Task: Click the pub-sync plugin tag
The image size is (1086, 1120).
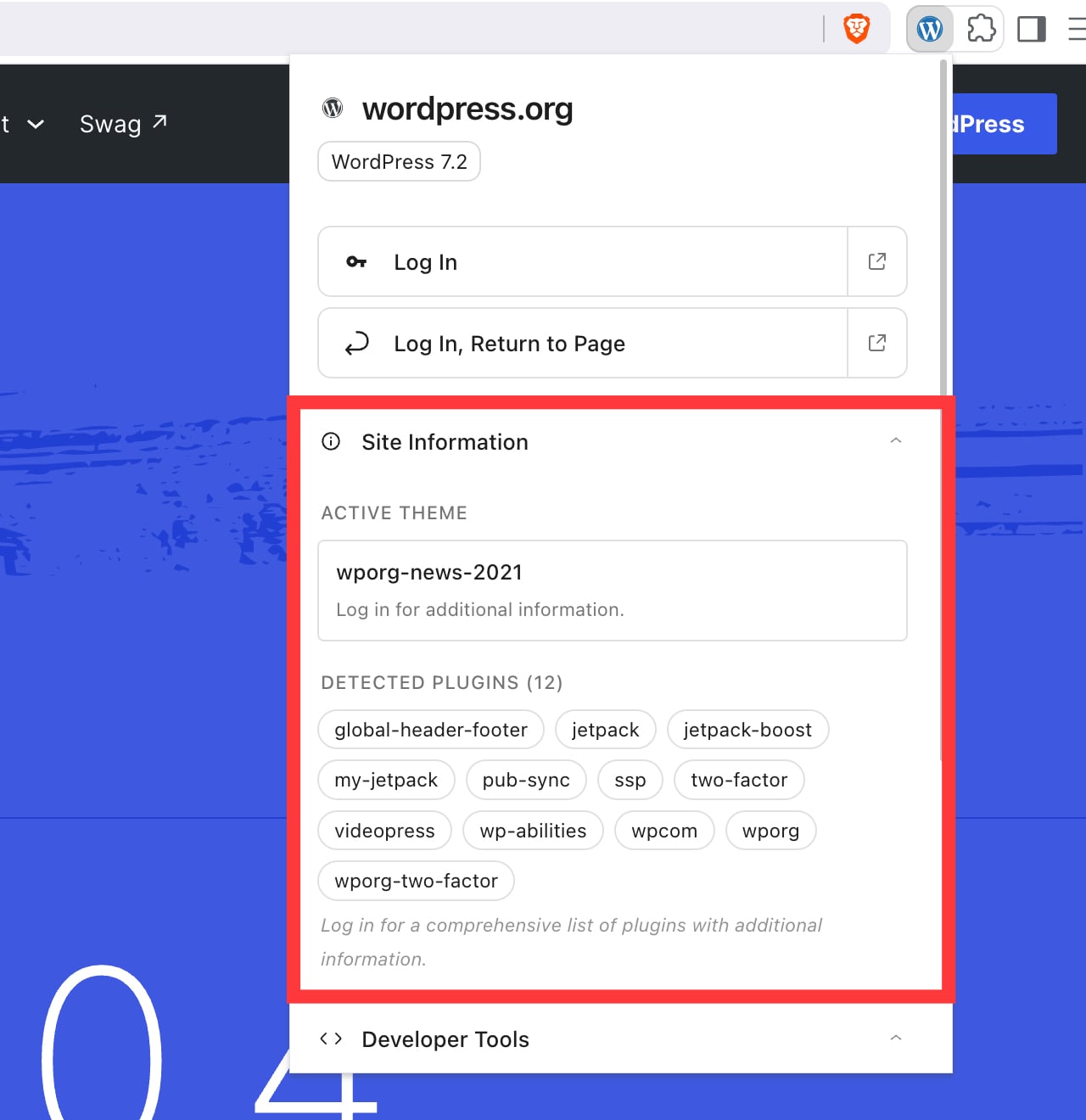Action: tap(526, 780)
